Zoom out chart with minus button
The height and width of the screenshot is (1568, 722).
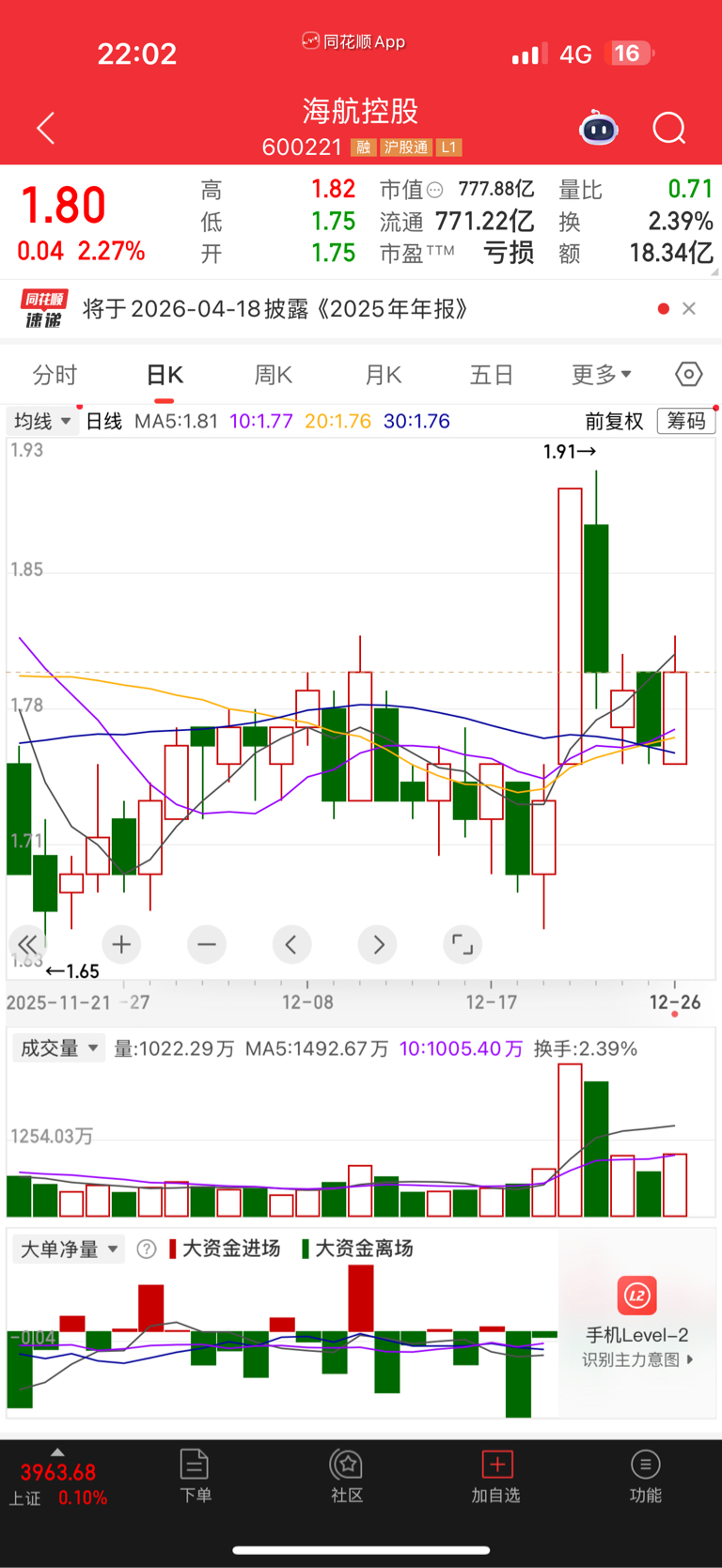[x=207, y=944]
